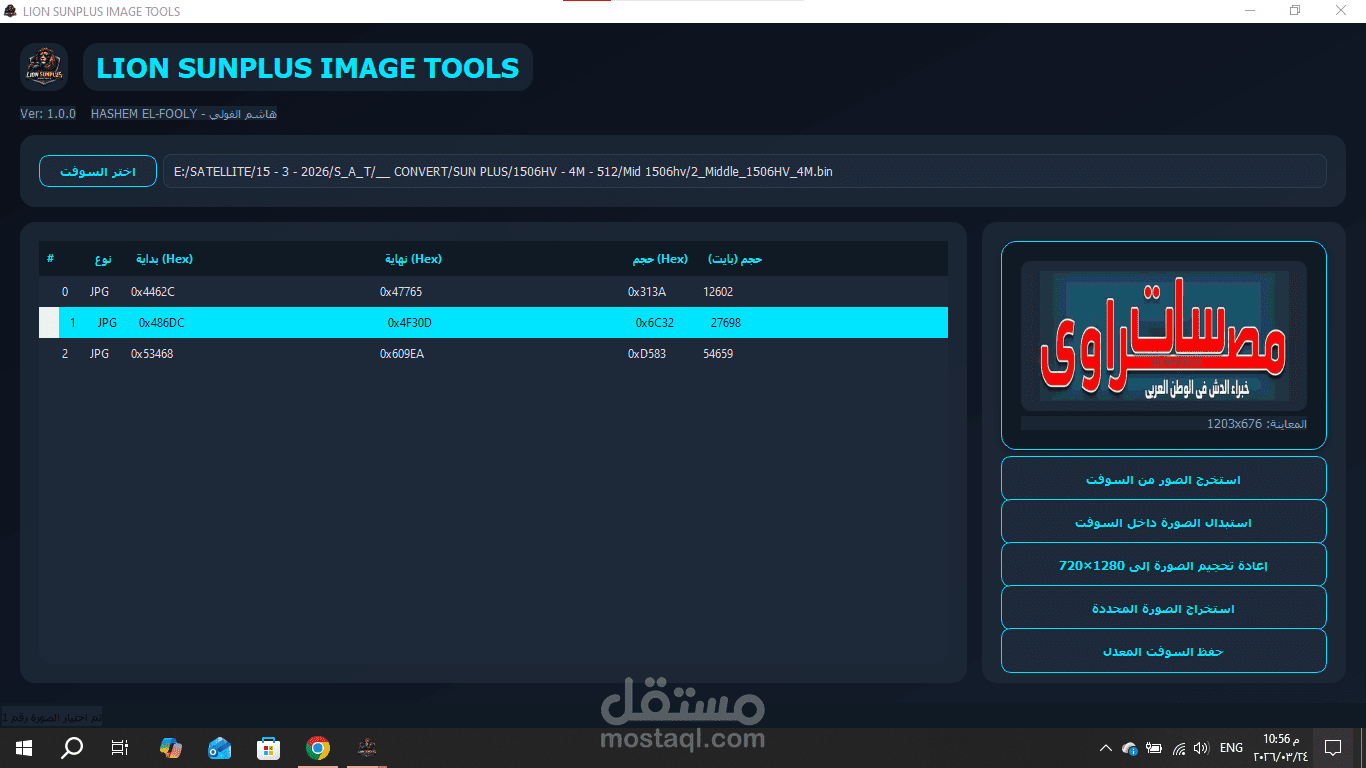Click size cell 0xD583

point(647,354)
